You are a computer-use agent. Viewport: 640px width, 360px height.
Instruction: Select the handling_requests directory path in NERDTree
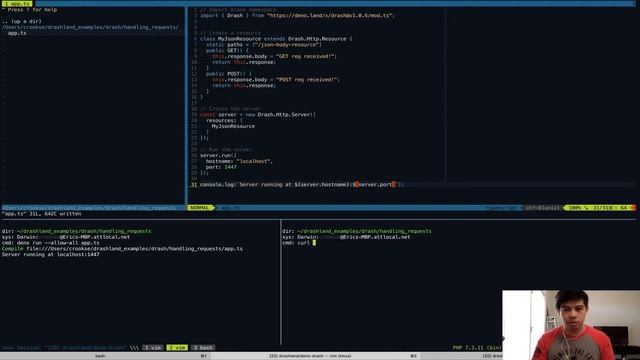point(90,27)
